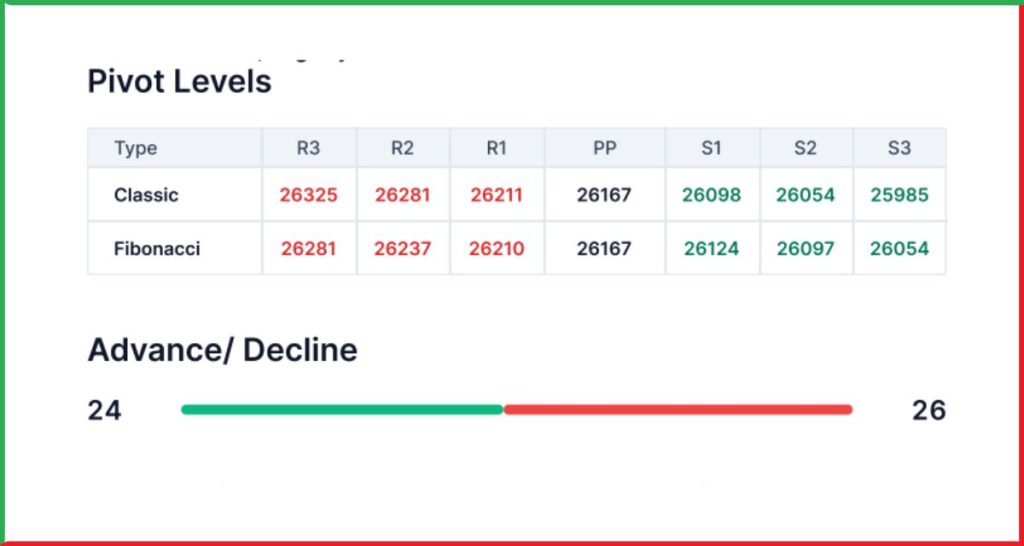1024x546 pixels.
Task: Click the red decline portion of the bar
Action: point(678,409)
